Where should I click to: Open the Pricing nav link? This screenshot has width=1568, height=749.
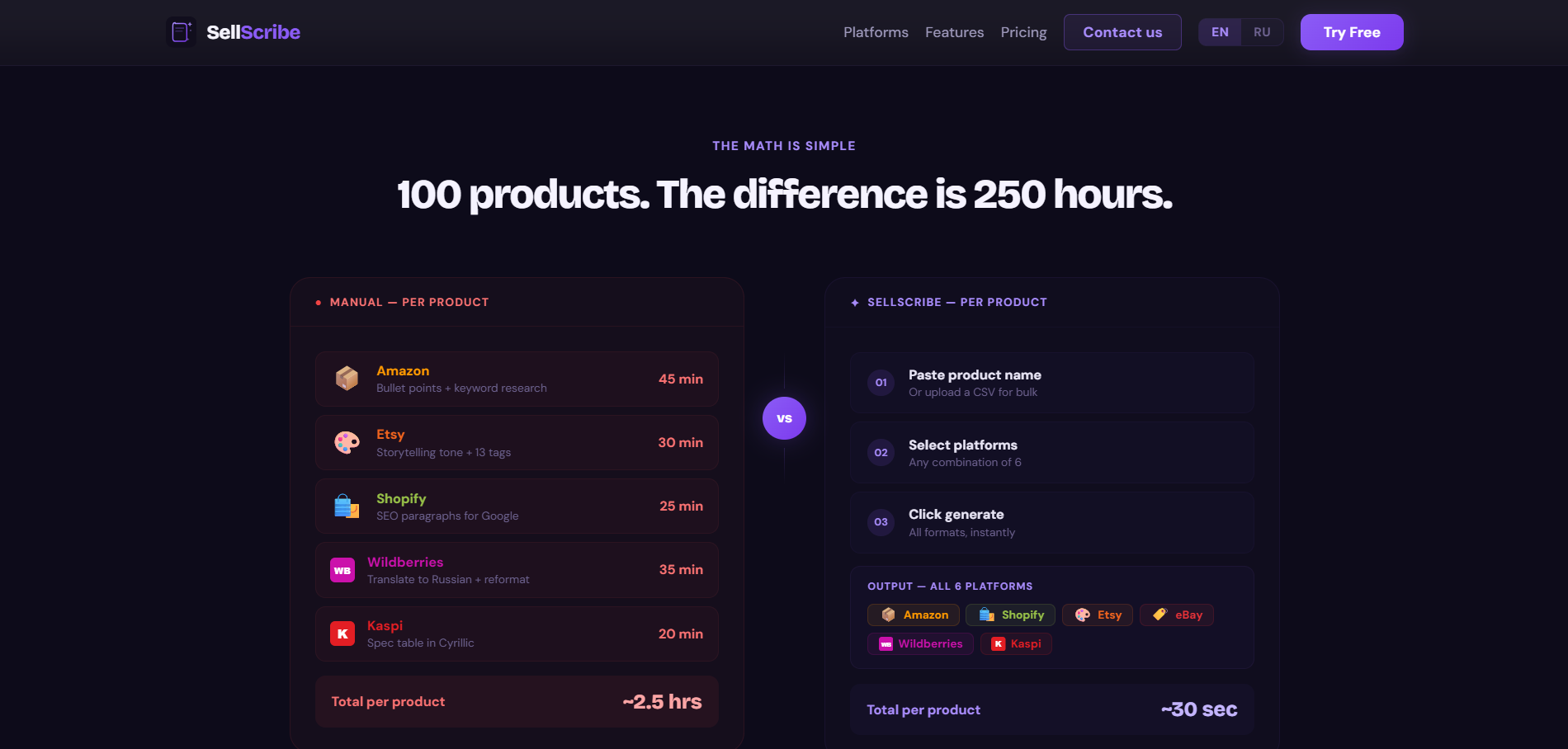coord(1023,32)
